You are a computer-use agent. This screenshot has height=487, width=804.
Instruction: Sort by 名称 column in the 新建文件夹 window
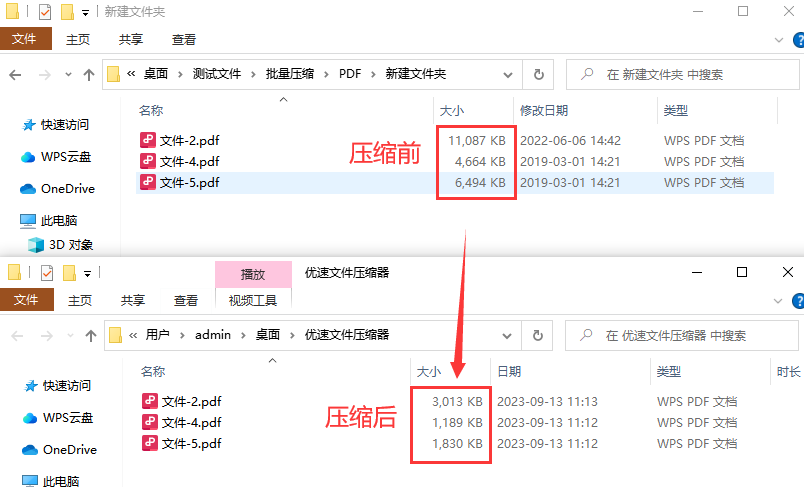click(x=151, y=111)
